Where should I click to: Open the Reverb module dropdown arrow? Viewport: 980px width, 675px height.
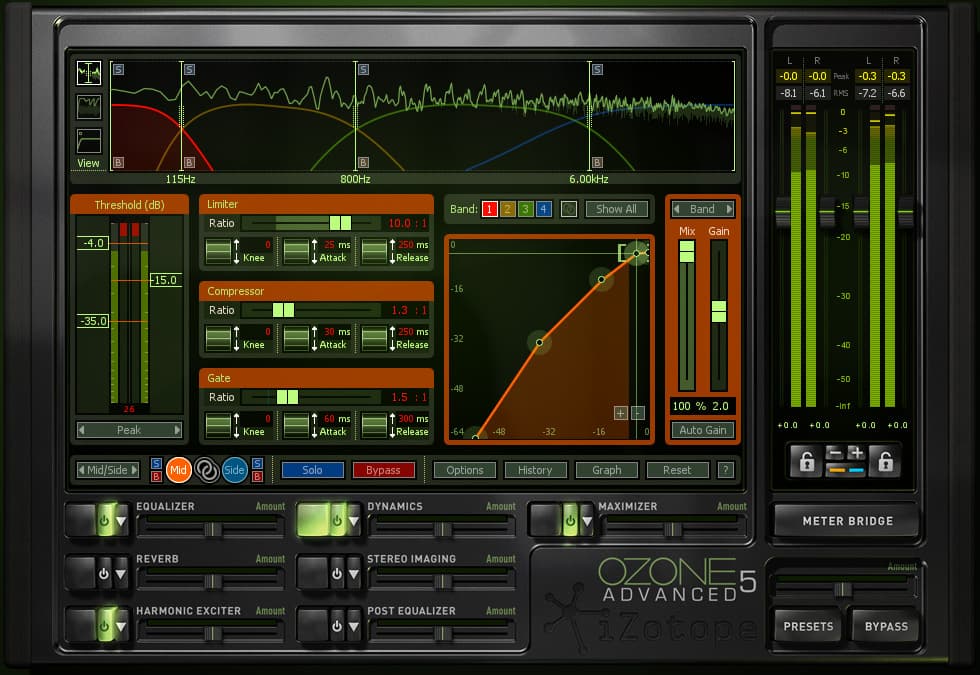[121, 573]
